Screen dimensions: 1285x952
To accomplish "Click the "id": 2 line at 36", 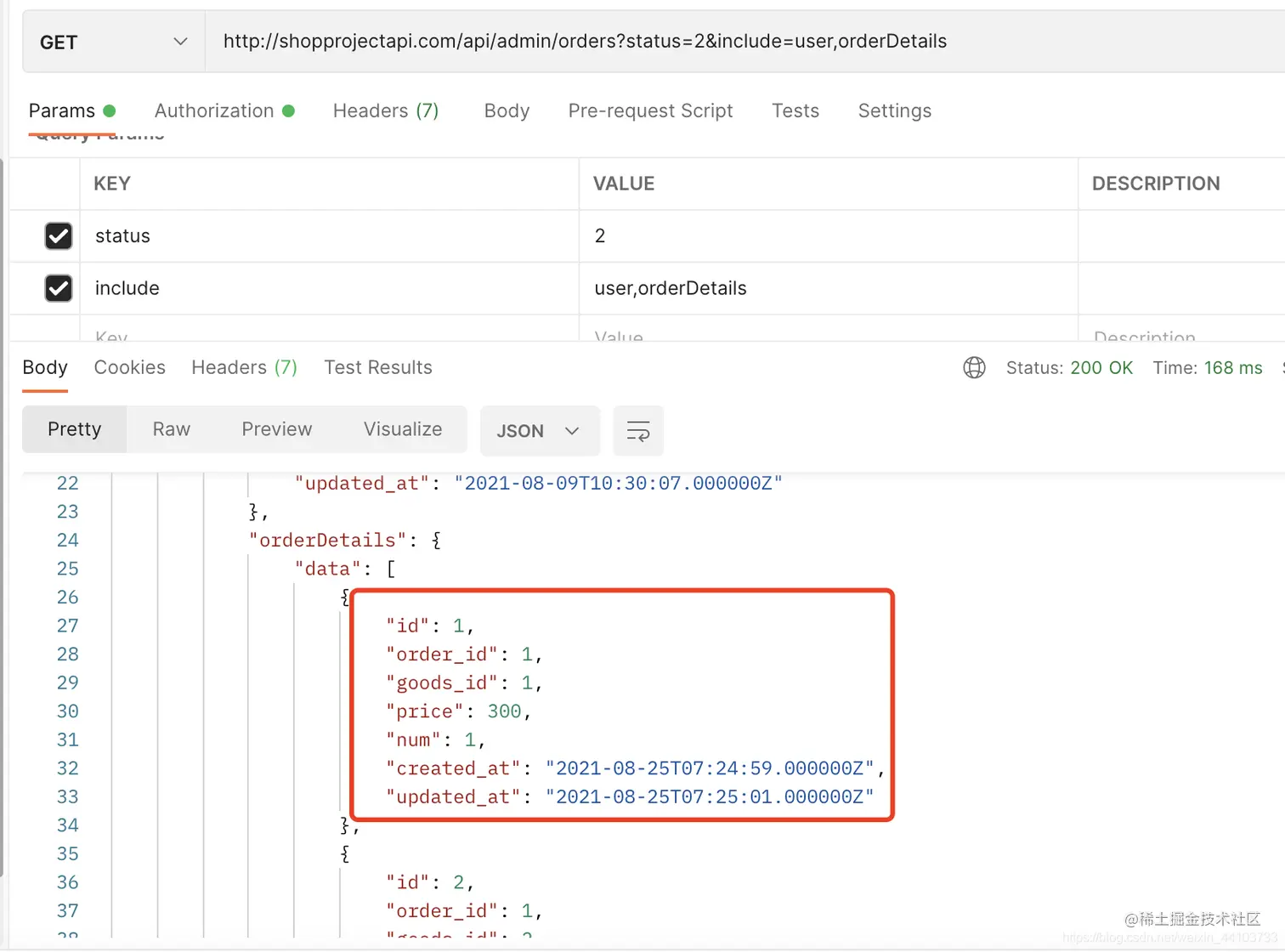I will point(430,883).
